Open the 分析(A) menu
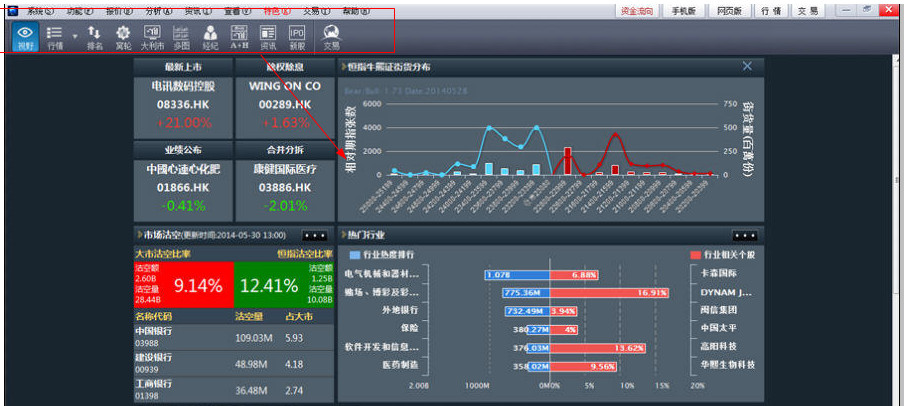 (x=158, y=11)
